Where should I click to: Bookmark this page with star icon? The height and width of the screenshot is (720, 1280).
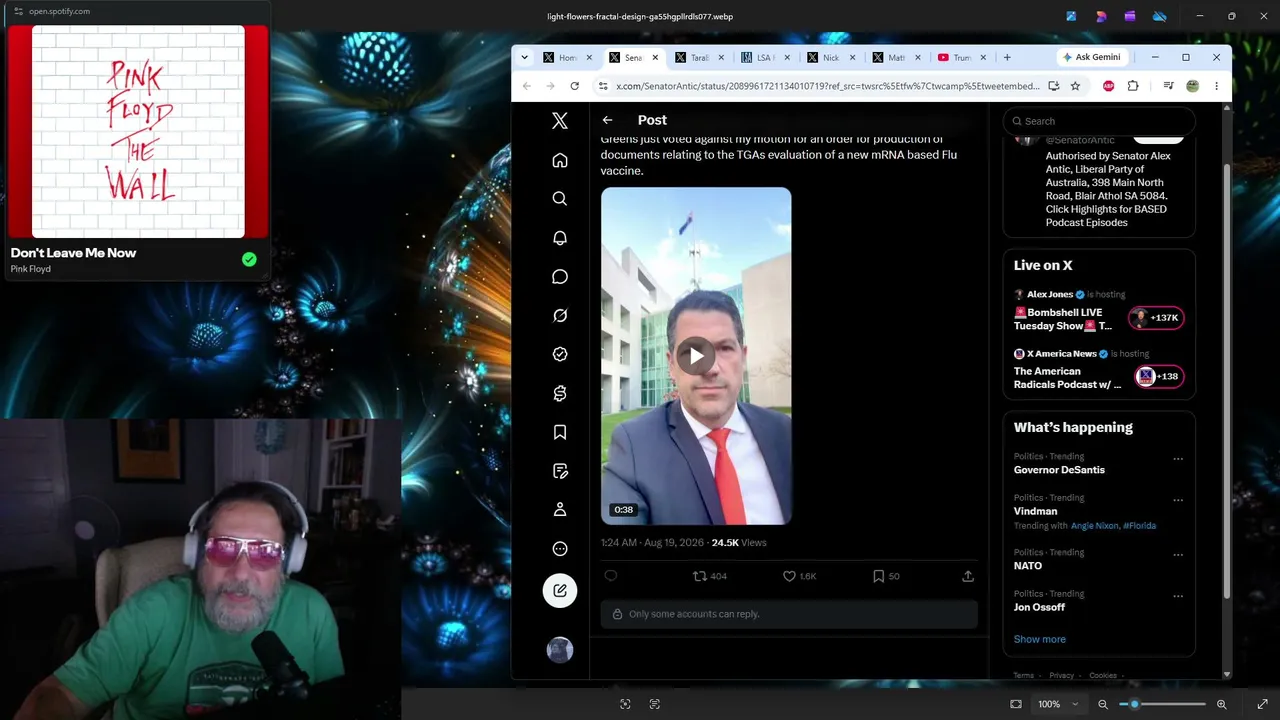1075,86
